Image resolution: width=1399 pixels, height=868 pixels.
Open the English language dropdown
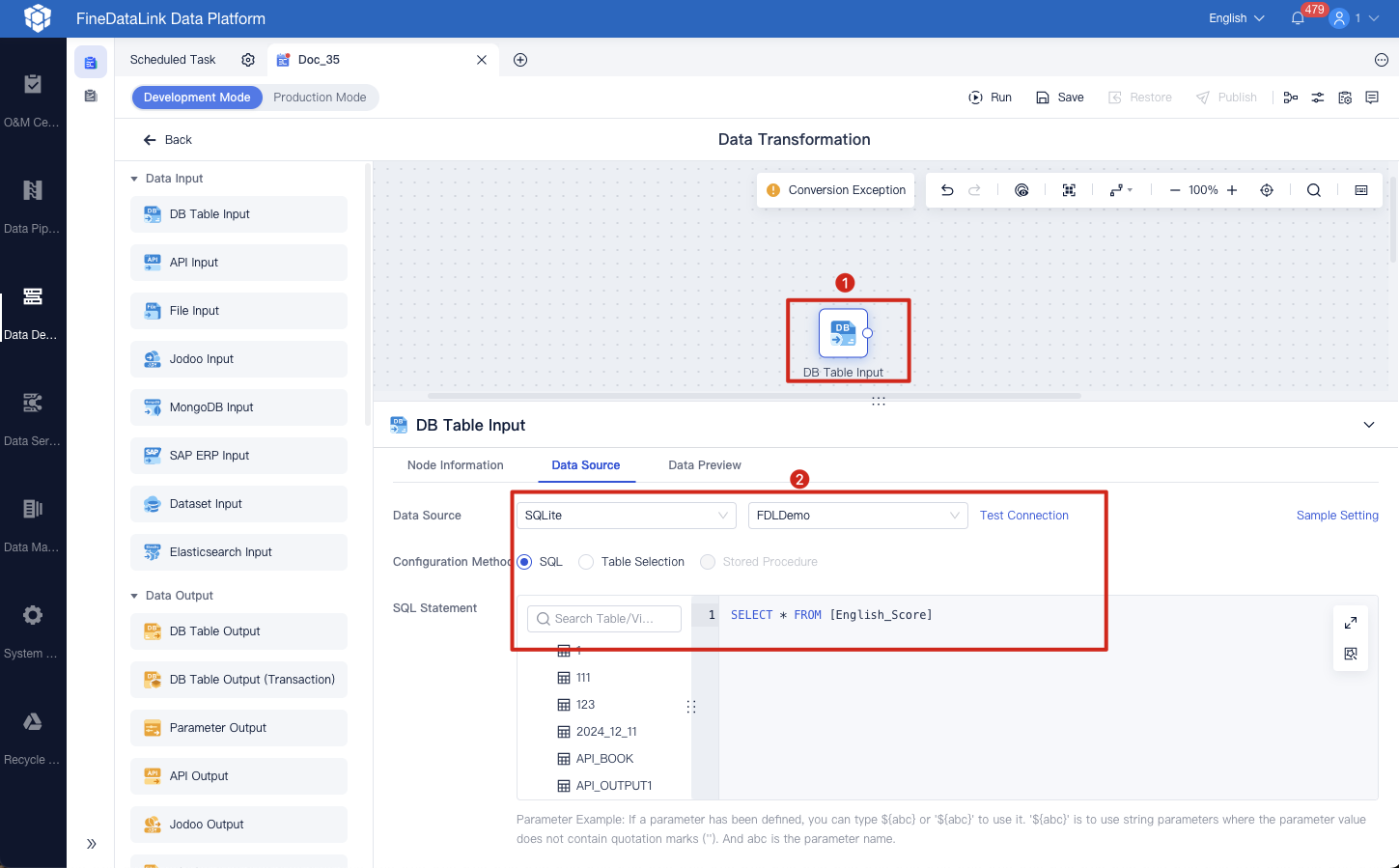tap(1237, 18)
